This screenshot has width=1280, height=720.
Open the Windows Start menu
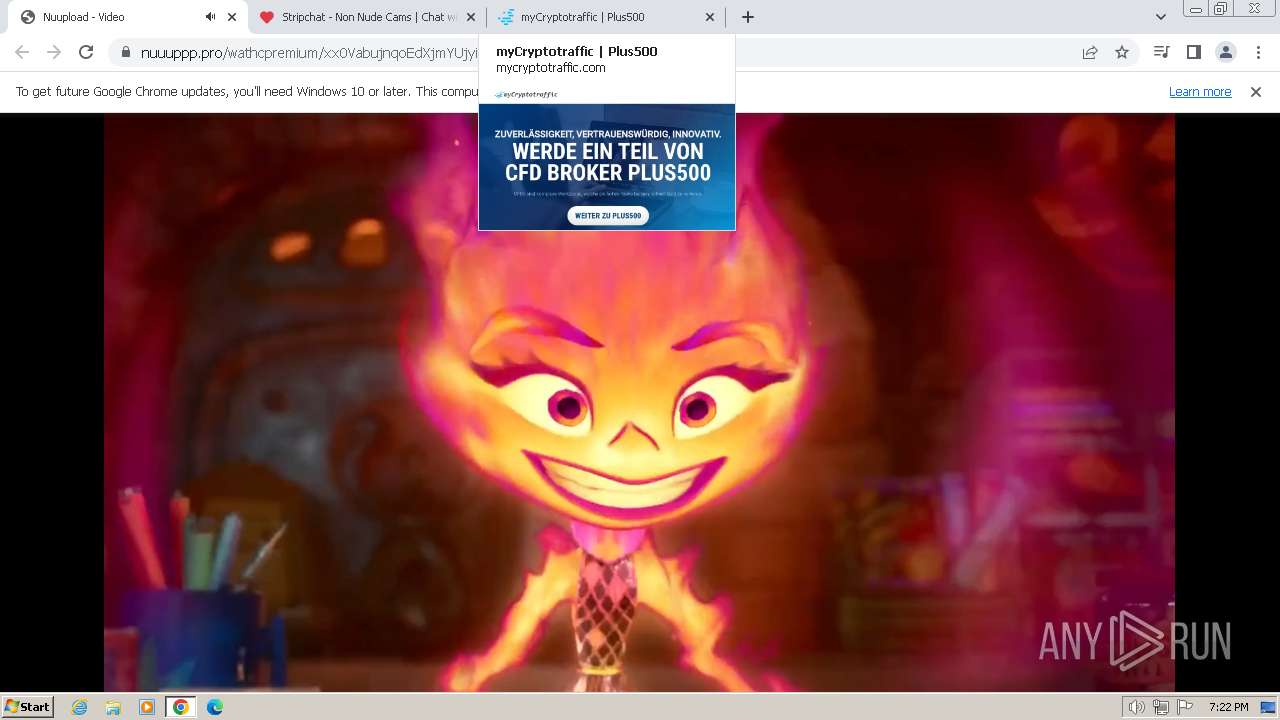28,706
